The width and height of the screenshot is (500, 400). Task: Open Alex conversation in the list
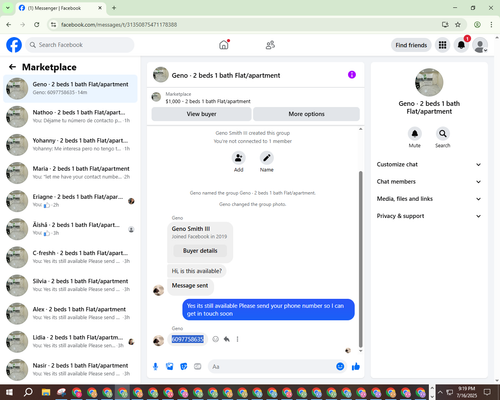coord(70,313)
